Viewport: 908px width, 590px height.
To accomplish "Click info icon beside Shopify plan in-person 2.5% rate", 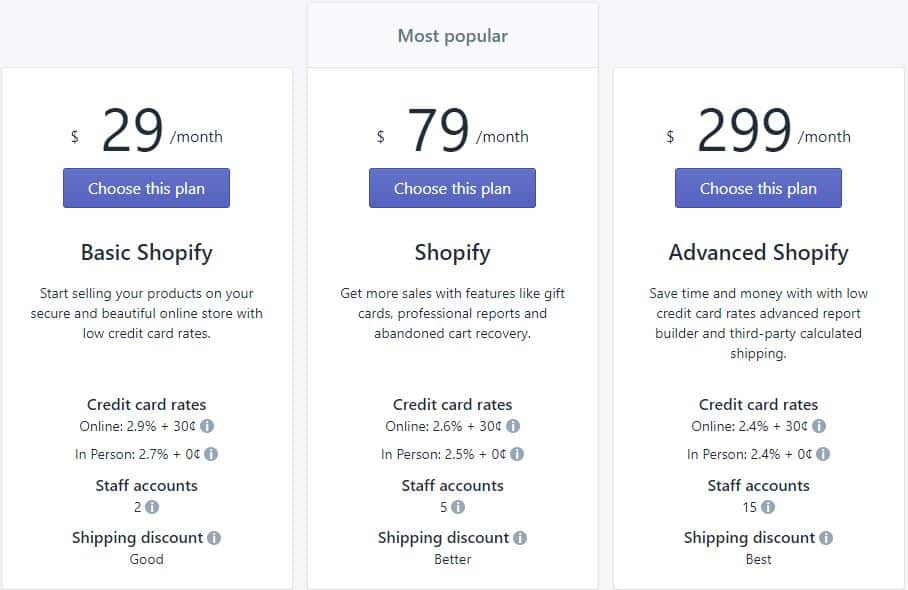I will 517,454.
